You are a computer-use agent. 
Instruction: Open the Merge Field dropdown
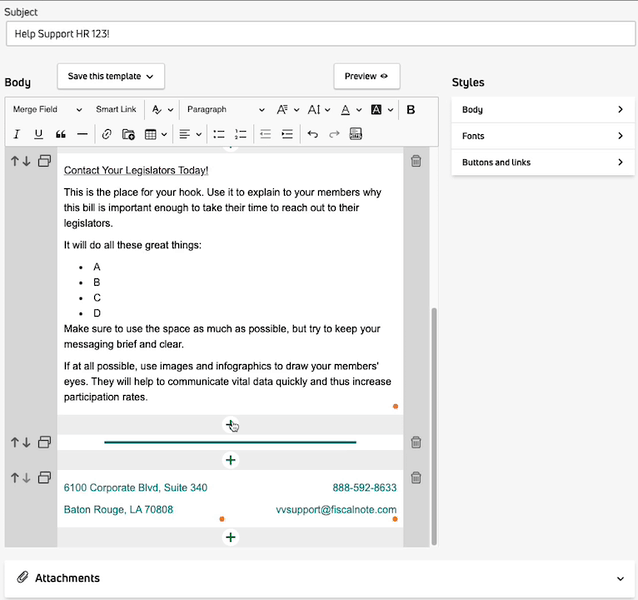[47, 109]
